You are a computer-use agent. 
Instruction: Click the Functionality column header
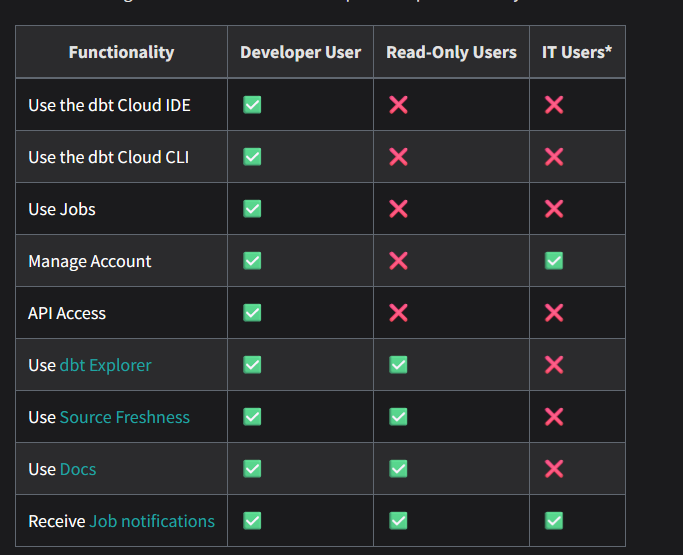coord(122,52)
